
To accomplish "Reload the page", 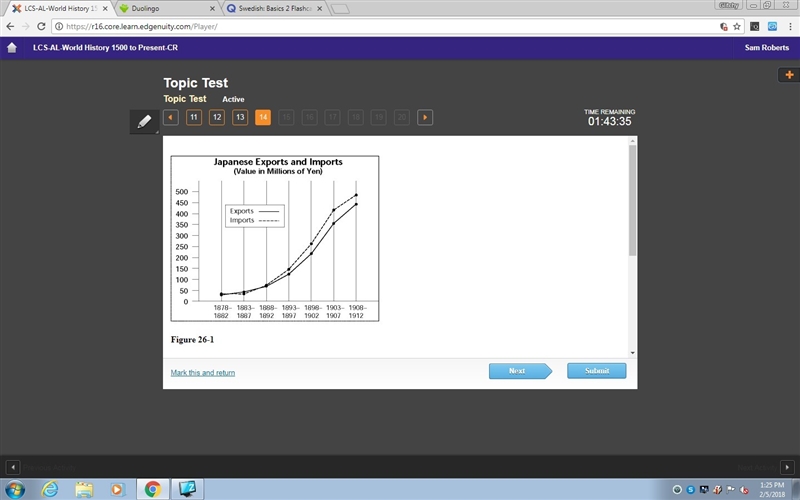I will [41, 26].
